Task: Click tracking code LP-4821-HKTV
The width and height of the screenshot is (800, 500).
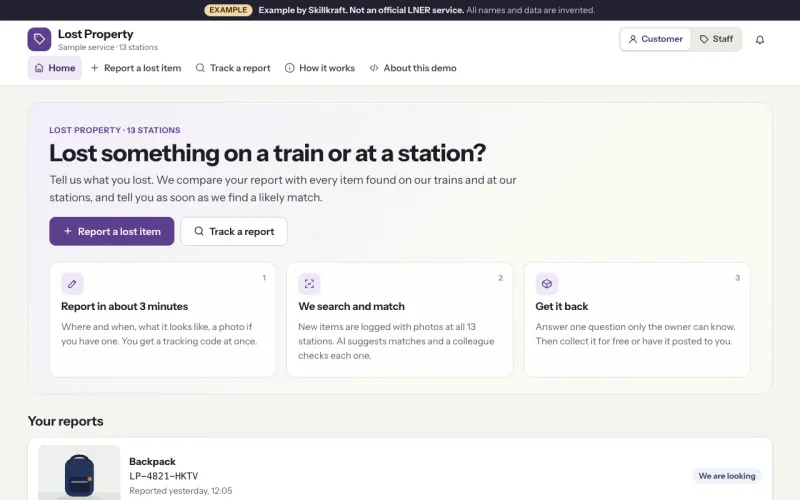Action: (163, 476)
